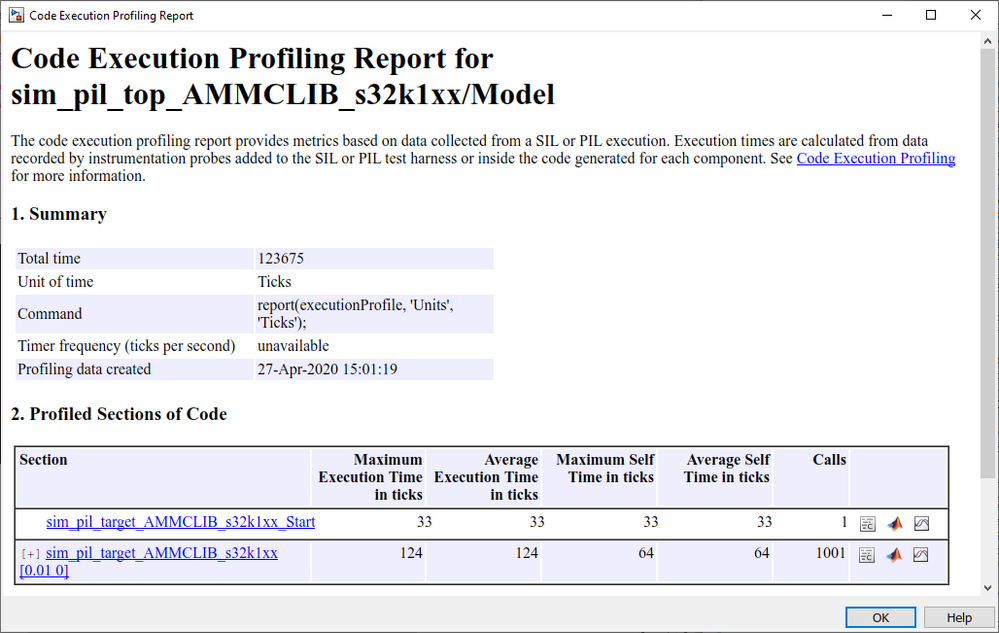
Task: Close the profiling report window
Action: (975, 15)
